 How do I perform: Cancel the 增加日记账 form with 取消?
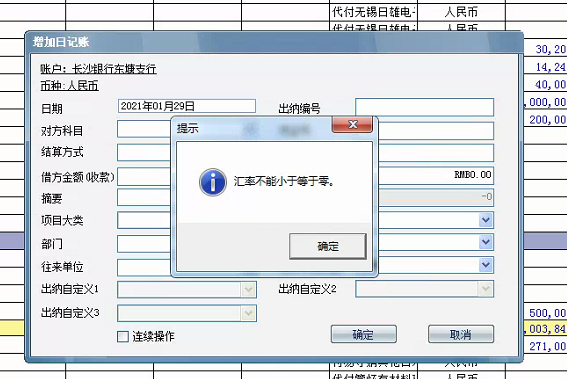click(x=461, y=334)
